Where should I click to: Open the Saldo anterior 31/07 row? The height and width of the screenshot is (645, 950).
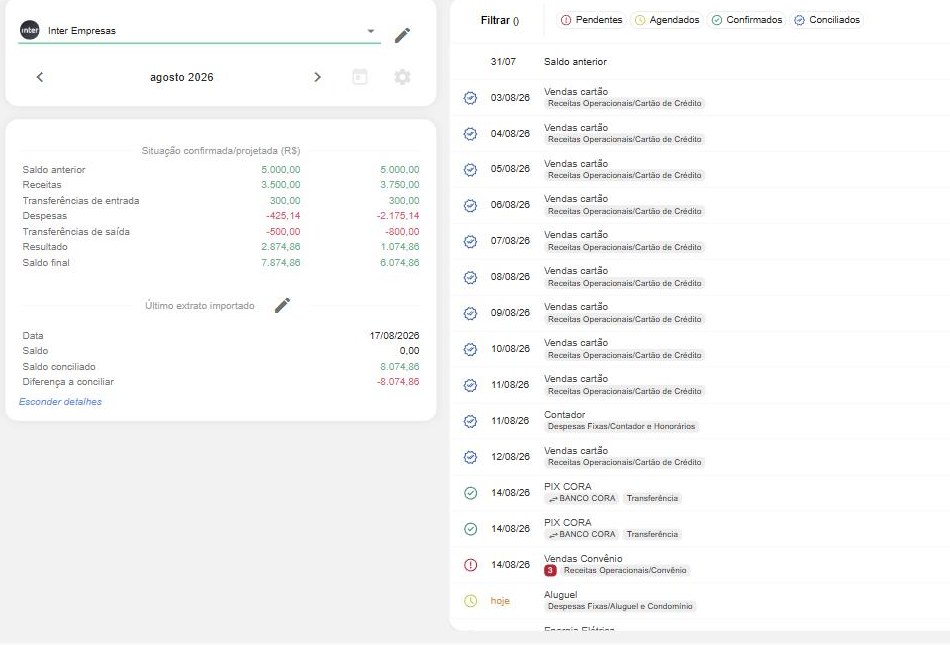pyautogui.click(x=700, y=62)
